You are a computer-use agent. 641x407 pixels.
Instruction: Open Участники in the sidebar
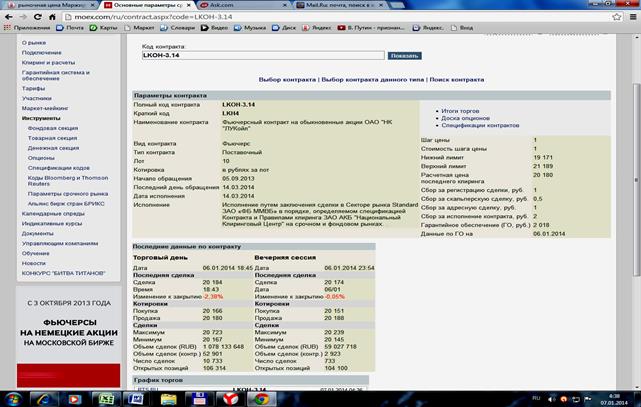[37, 98]
